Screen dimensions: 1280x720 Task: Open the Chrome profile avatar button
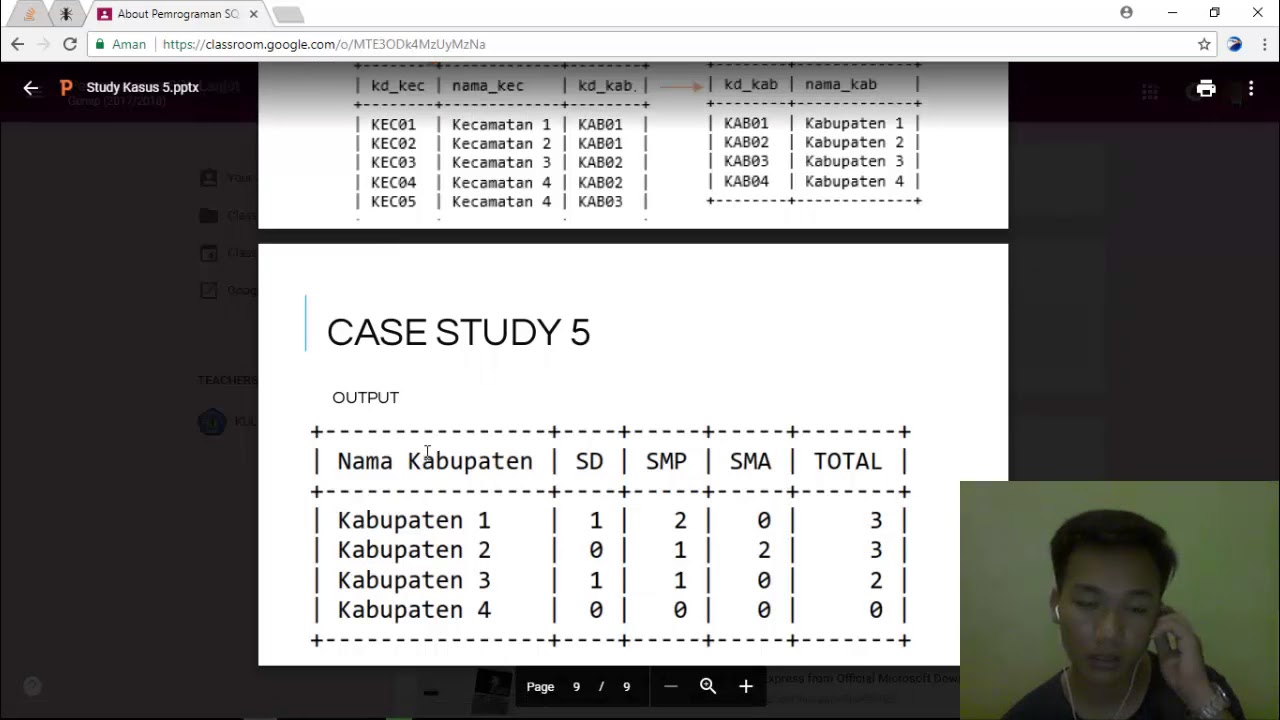[1127, 13]
